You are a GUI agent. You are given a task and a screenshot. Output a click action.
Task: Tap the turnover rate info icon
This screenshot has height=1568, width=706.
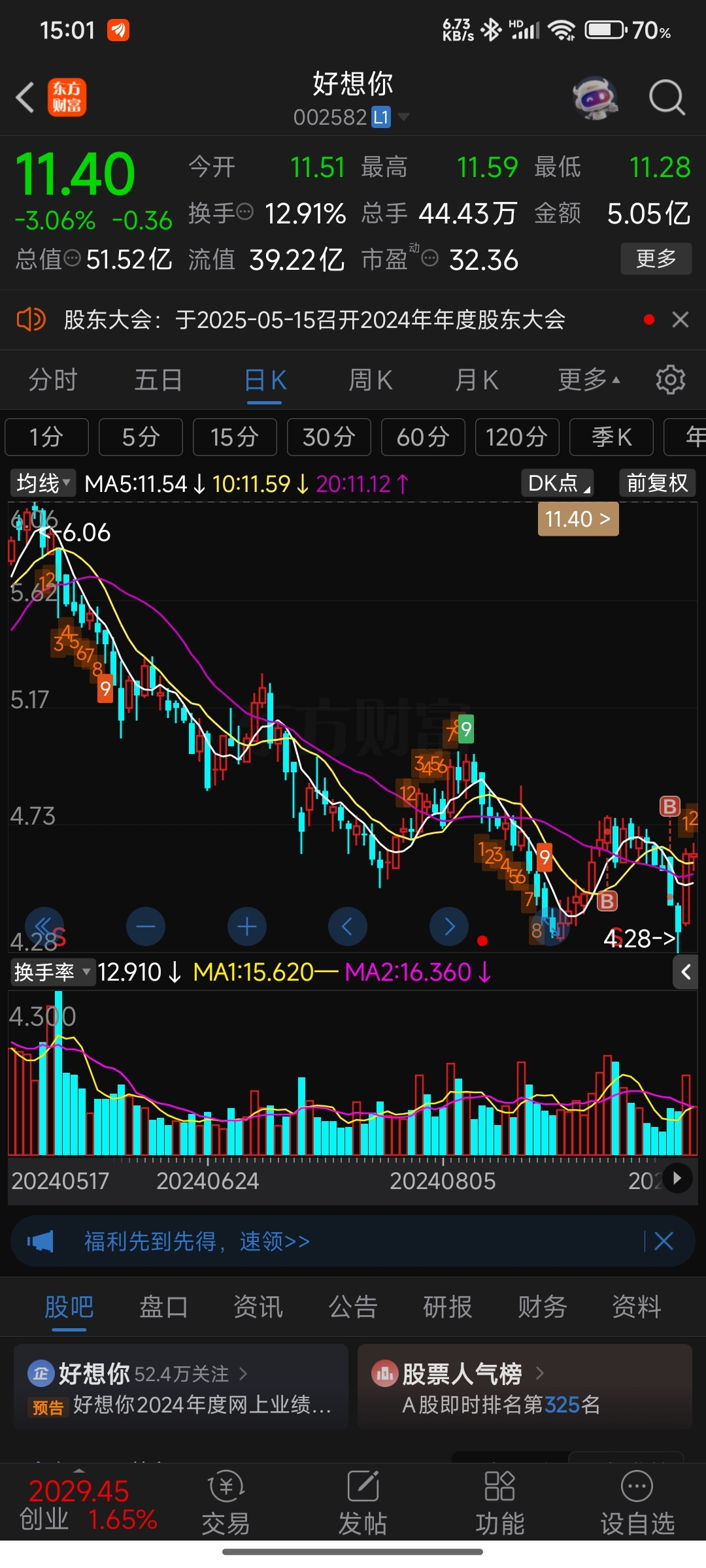pyautogui.click(x=244, y=212)
